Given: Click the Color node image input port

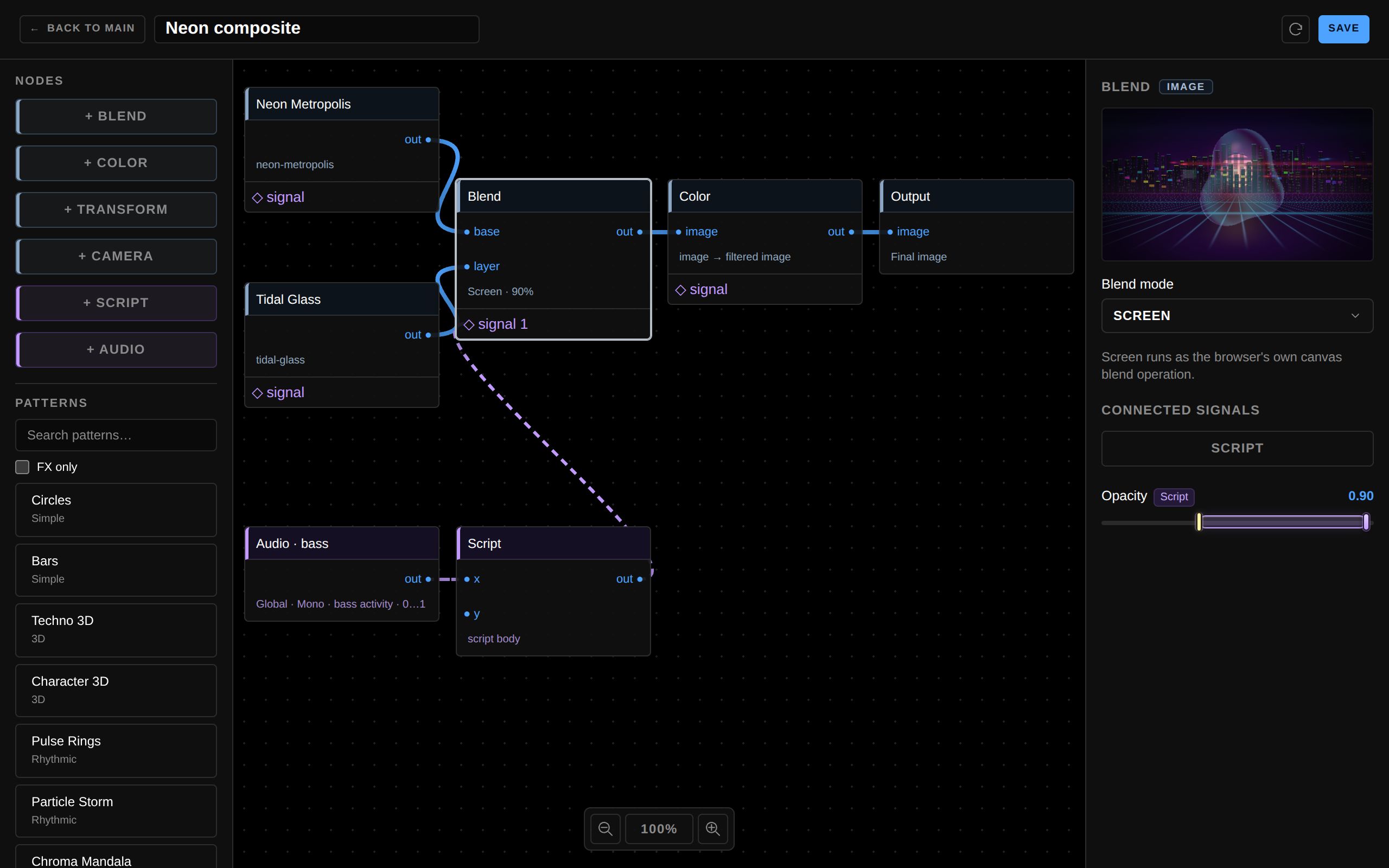Looking at the screenshot, I should click(x=678, y=232).
